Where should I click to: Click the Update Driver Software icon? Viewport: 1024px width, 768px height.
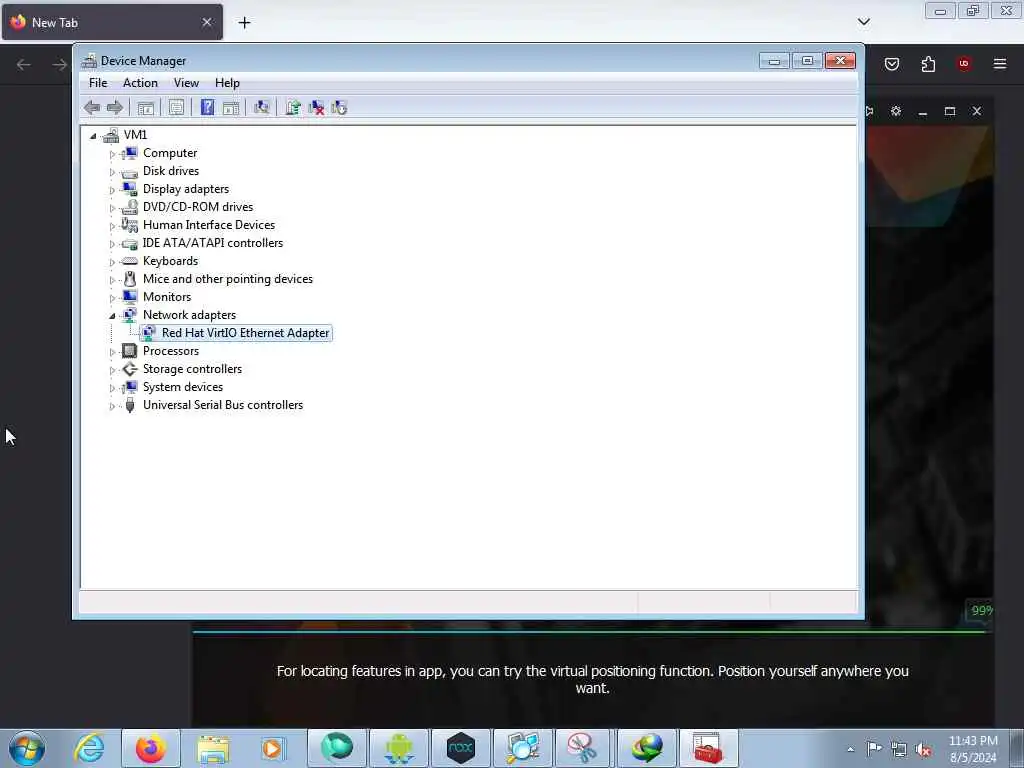[x=293, y=108]
